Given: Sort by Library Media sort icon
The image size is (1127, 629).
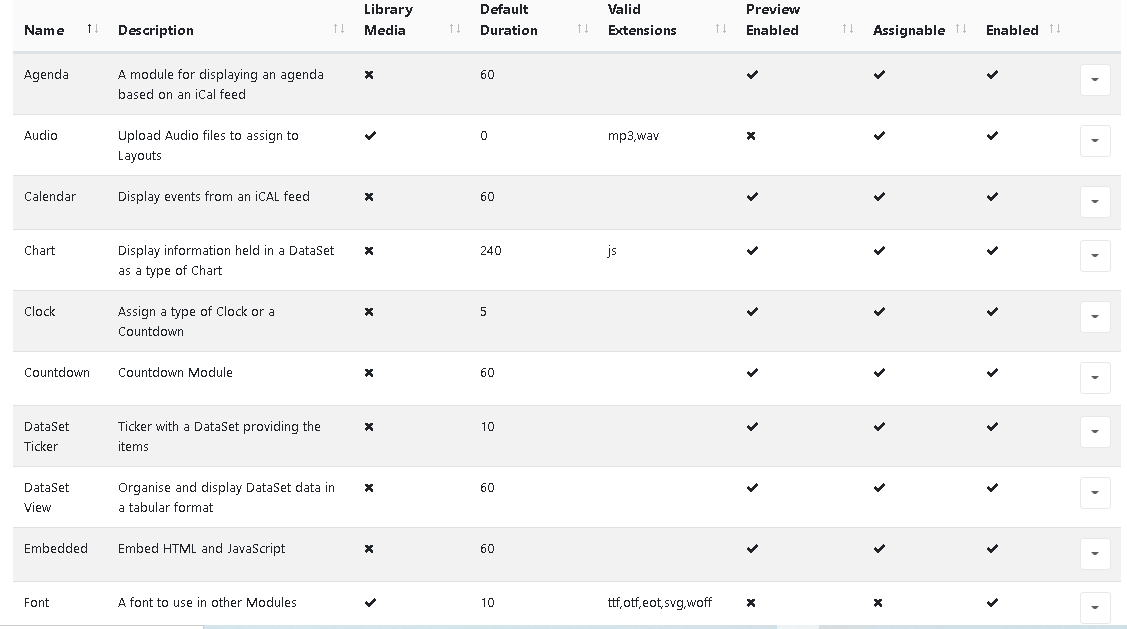Looking at the screenshot, I should click(455, 29).
